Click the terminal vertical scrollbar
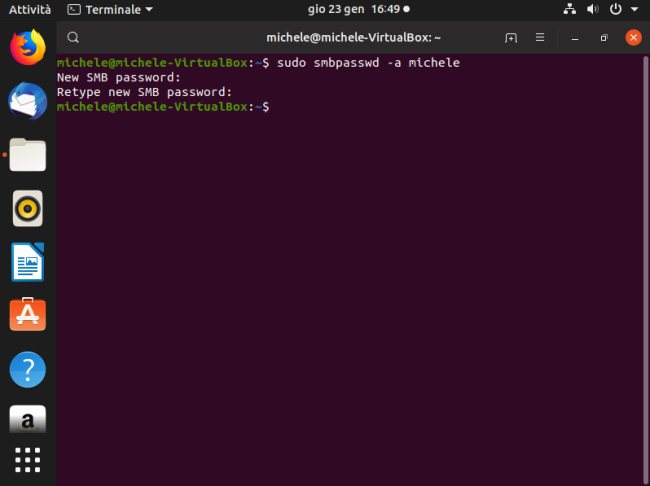Screen dimensions: 650x486 645,270
